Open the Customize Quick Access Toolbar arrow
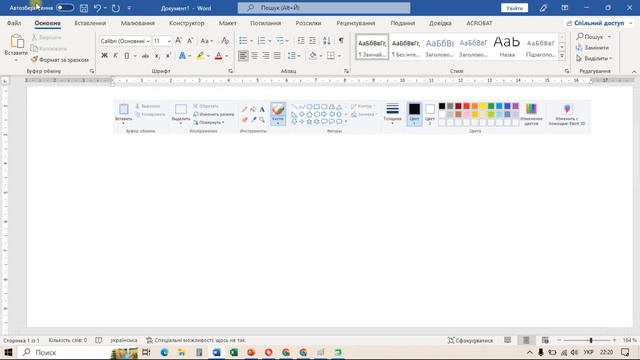640x360 pixels. tap(129, 8)
